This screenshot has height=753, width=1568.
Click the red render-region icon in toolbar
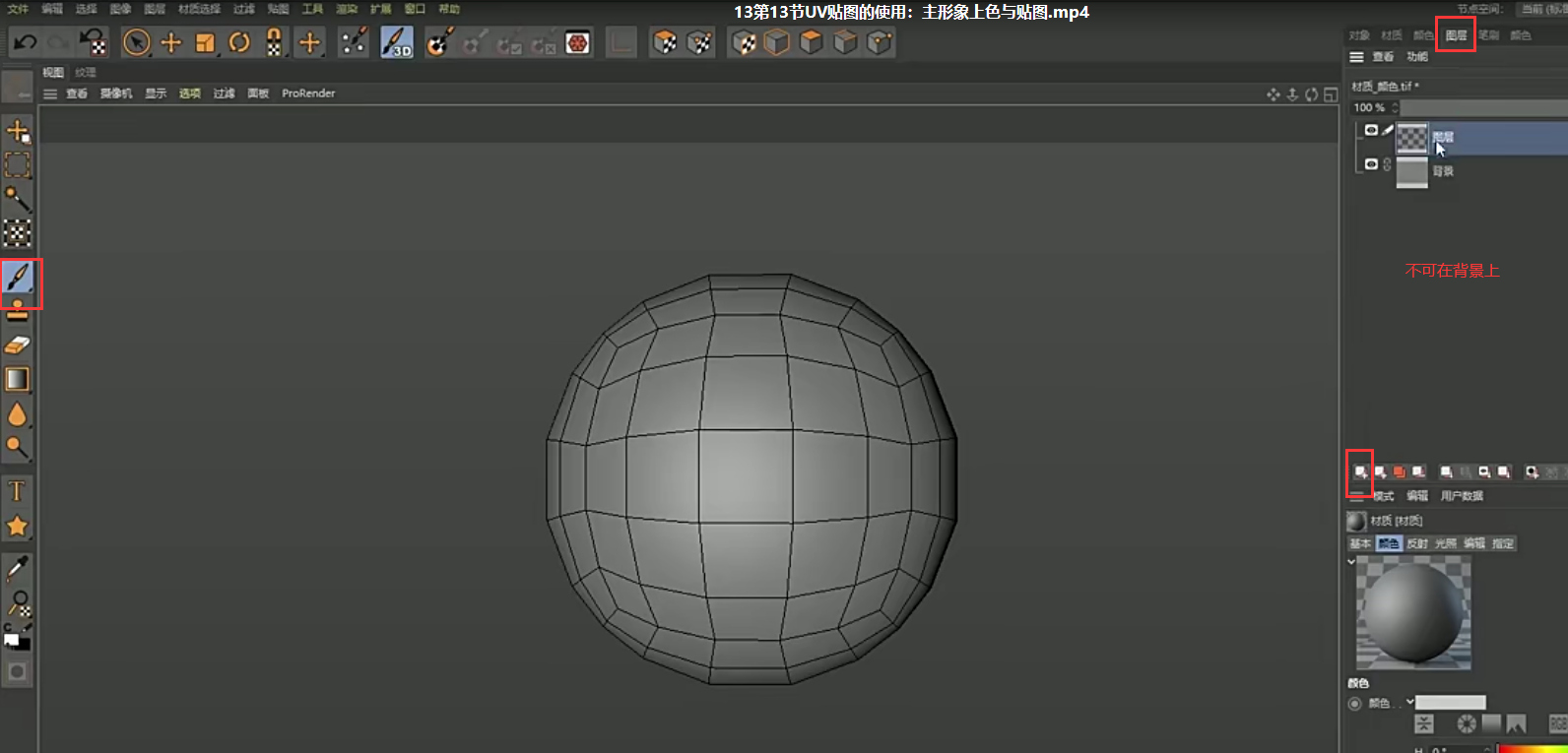coord(578,42)
